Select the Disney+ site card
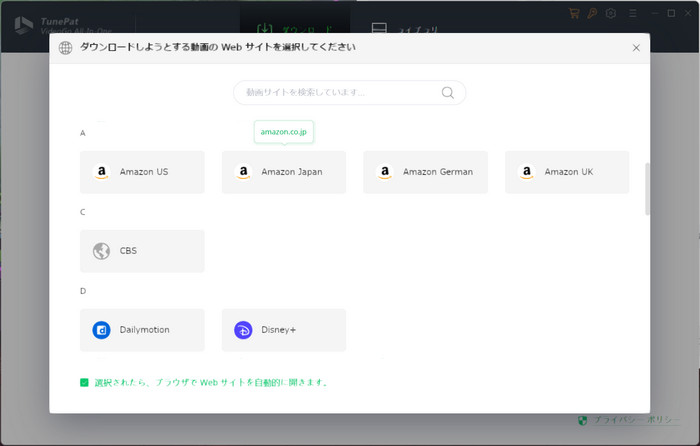The image size is (700, 446). [x=284, y=330]
